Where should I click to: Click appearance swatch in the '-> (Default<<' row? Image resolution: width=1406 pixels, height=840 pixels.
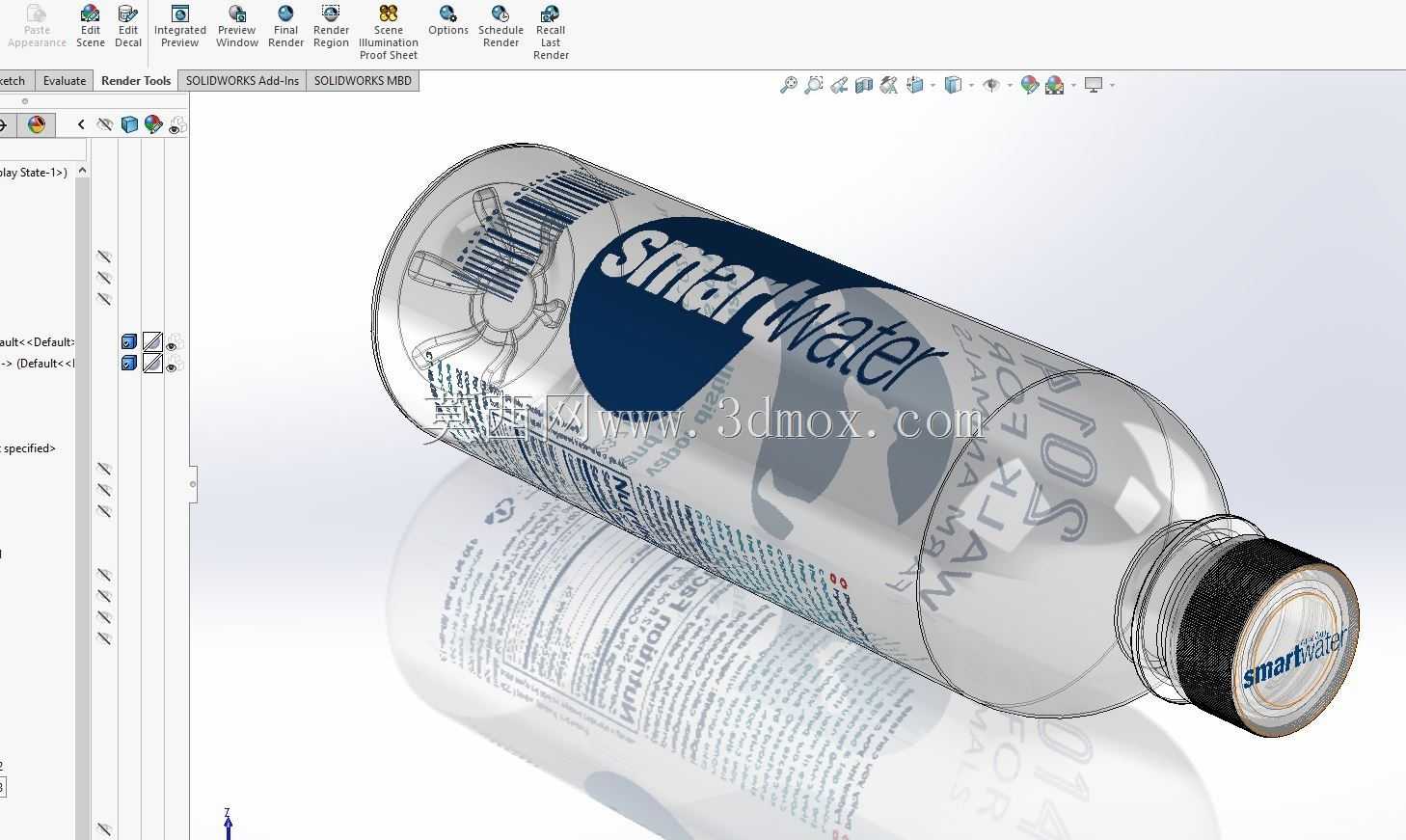152,364
